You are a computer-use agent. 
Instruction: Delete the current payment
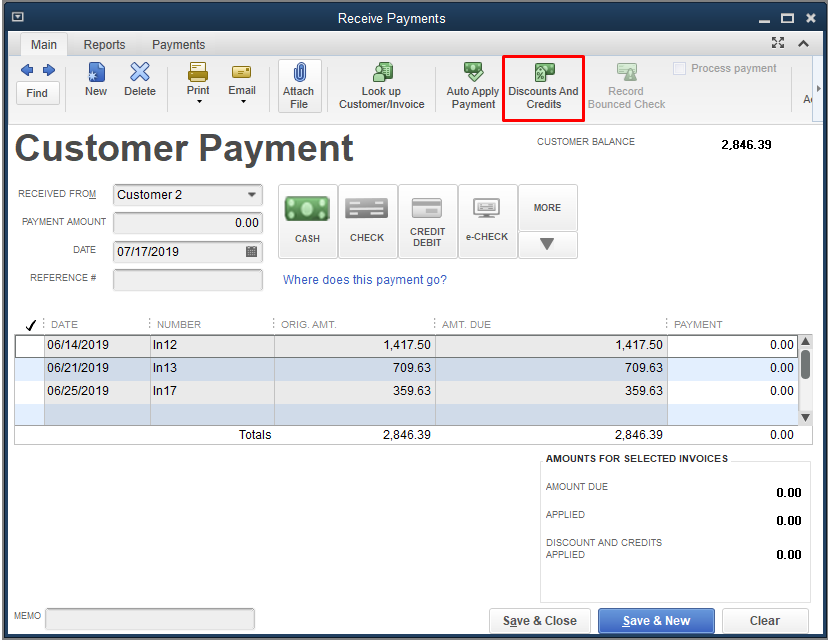pyautogui.click(x=140, y=79)
